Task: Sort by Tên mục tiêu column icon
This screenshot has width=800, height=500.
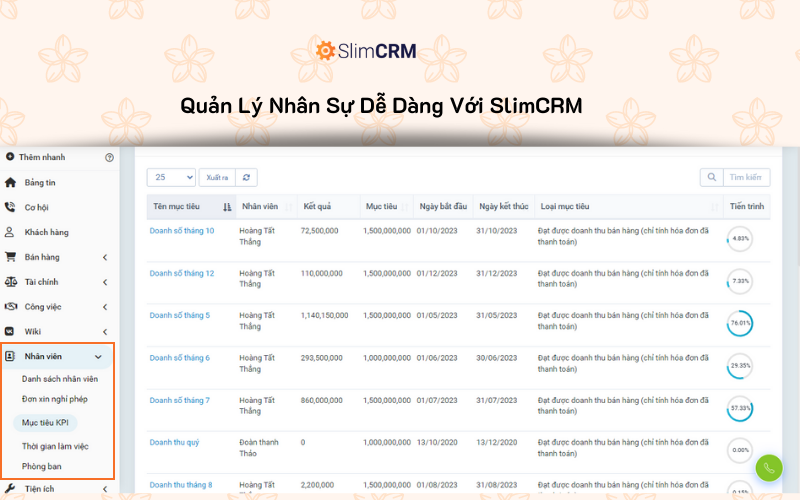Action: (x=227, y=207)
